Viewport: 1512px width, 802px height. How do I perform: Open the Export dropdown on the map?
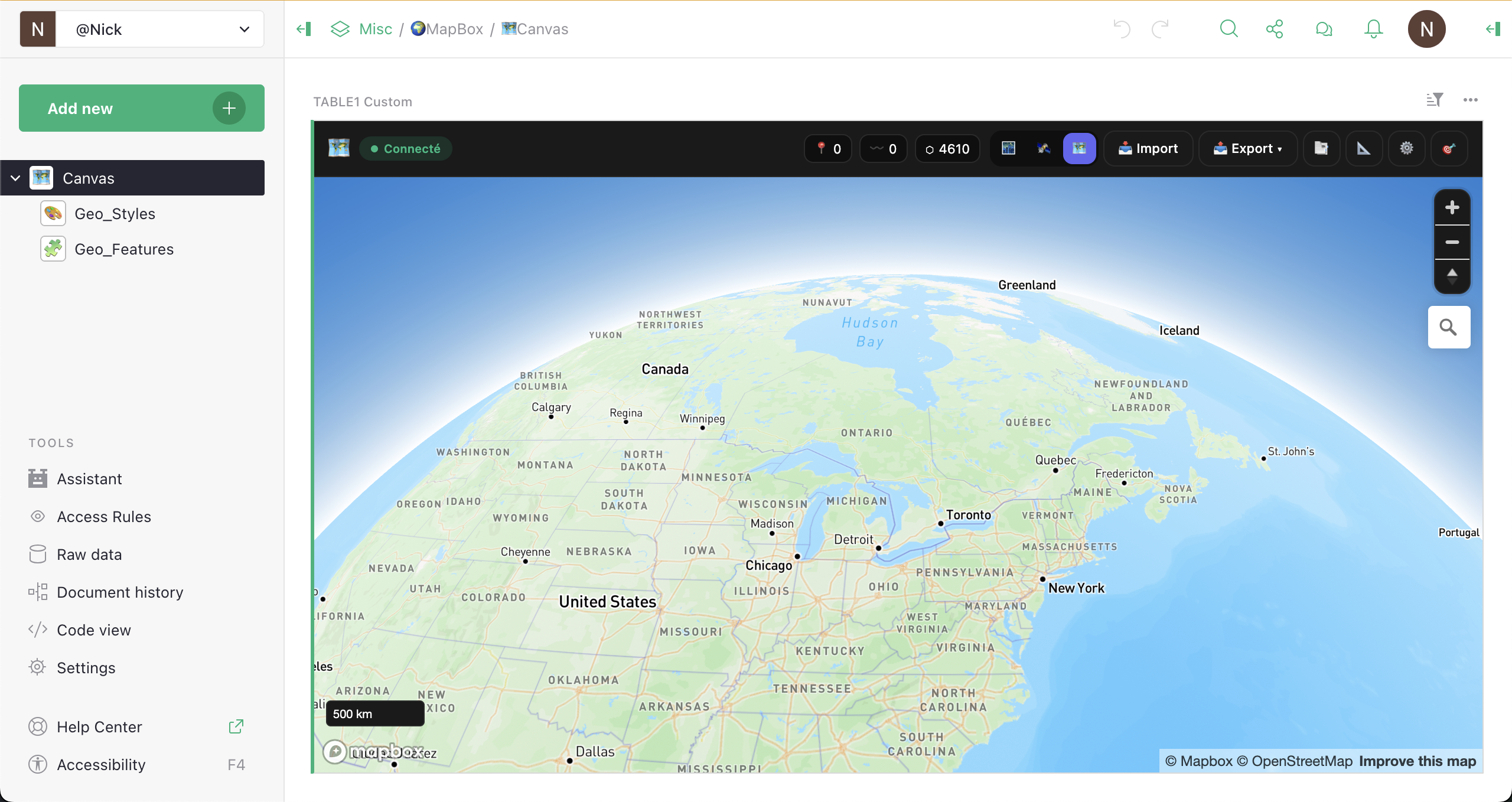pyautogui.click(x=1247, y=148)
